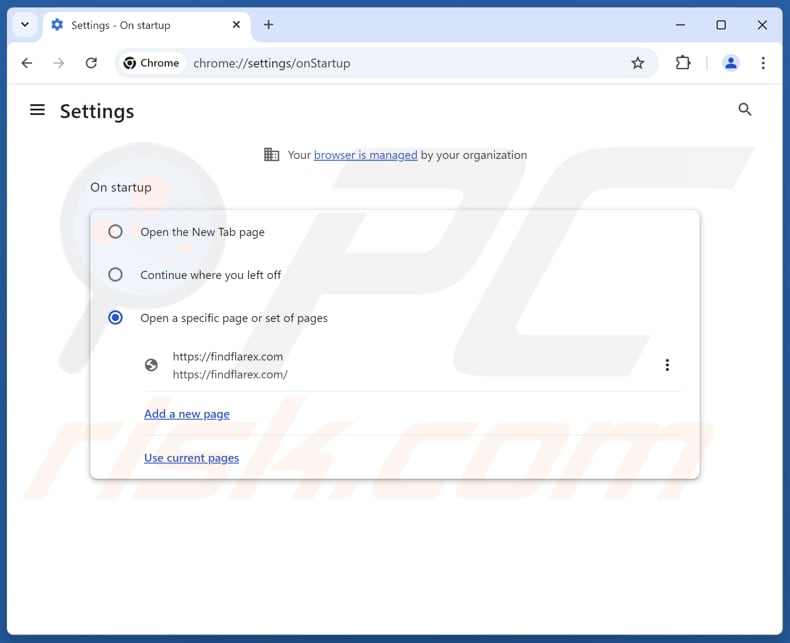The width and height of the screenshot is (790, 643).
Task: Expand the tab search dropdown arrow
Action: point(25,25)
